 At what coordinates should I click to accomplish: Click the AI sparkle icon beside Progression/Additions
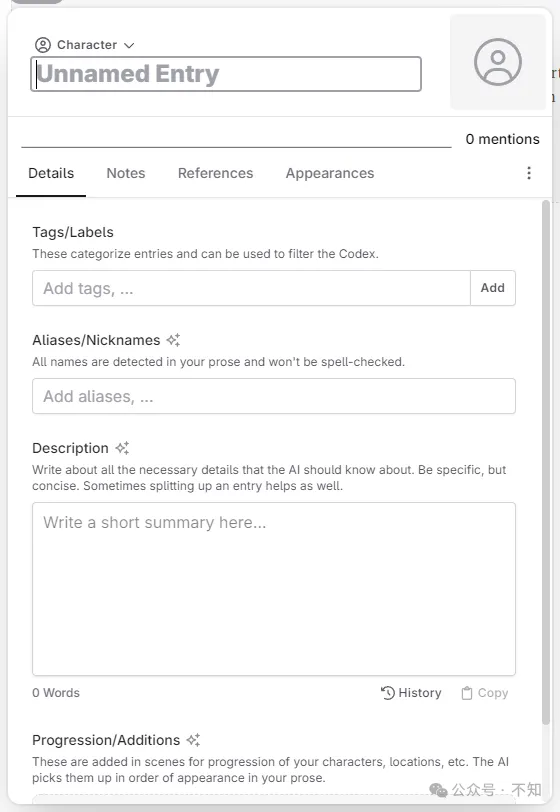click(x=193, y=740)
